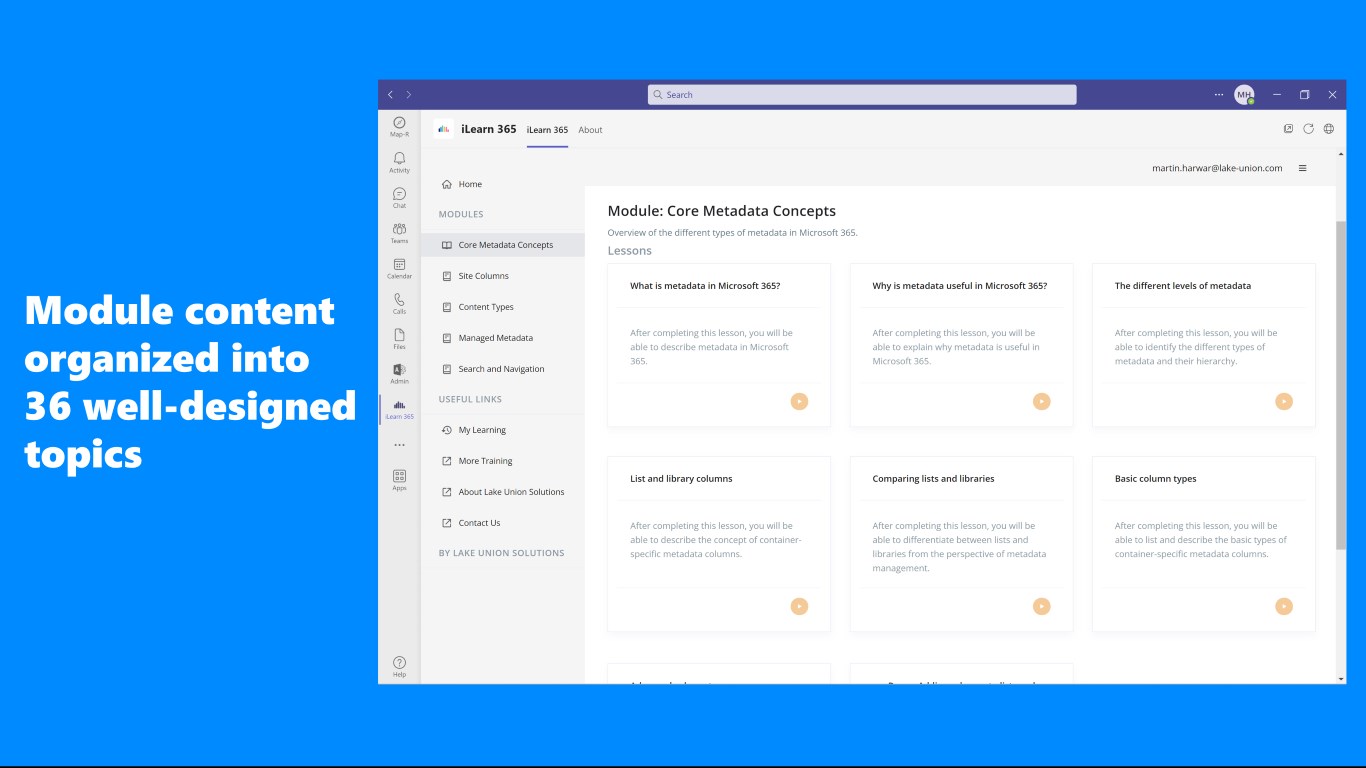1366x768 pixels.
Task: Open the hamburger menu beside the email
Action: (1302, 168)
